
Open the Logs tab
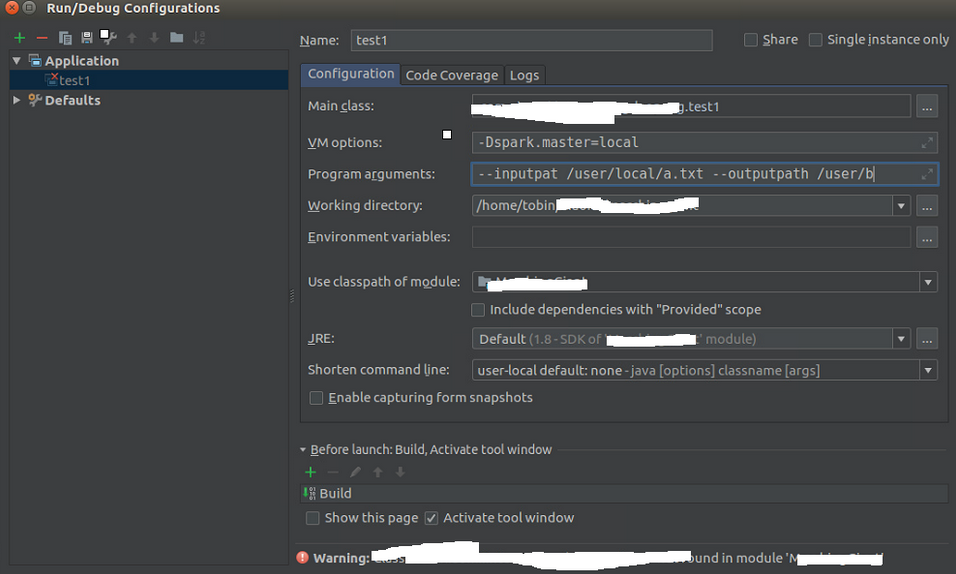[x=524, y=75]
